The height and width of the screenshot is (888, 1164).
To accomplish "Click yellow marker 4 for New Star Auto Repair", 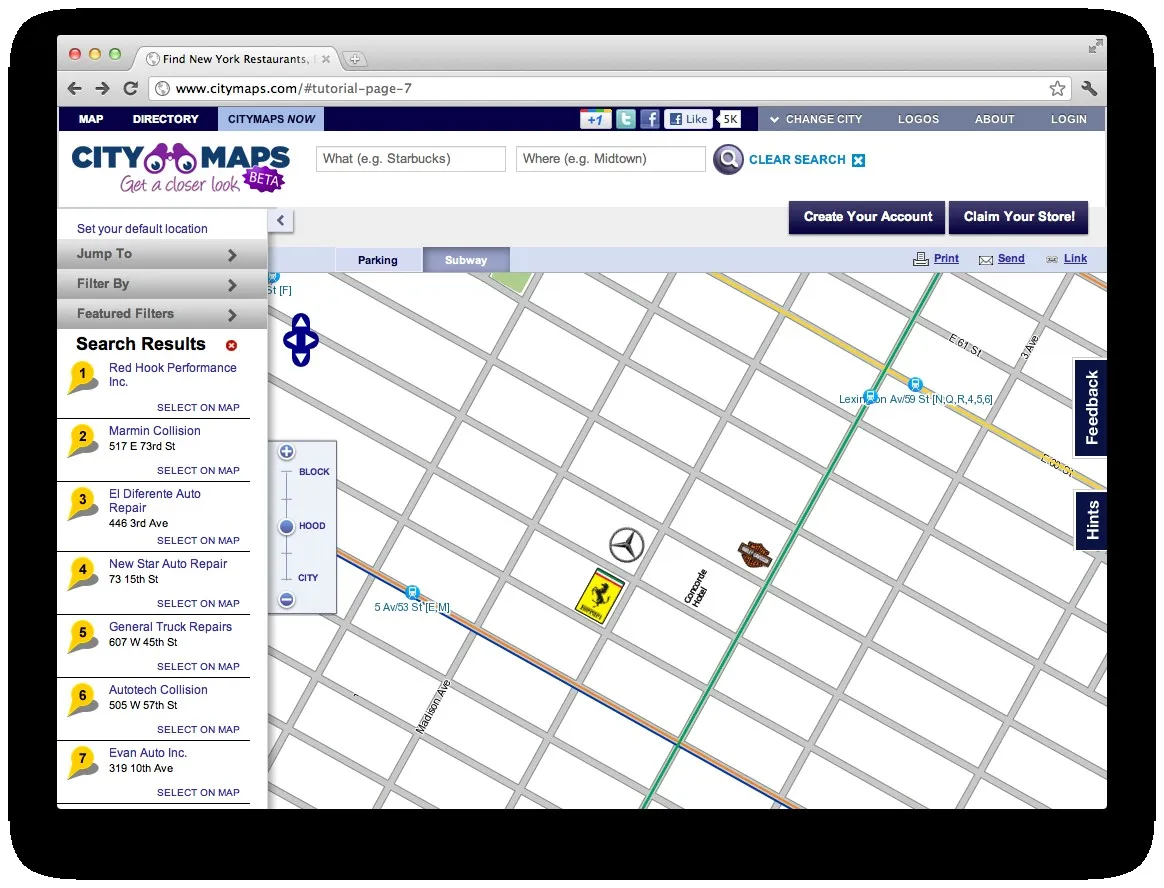I will [x=82, y=573].
